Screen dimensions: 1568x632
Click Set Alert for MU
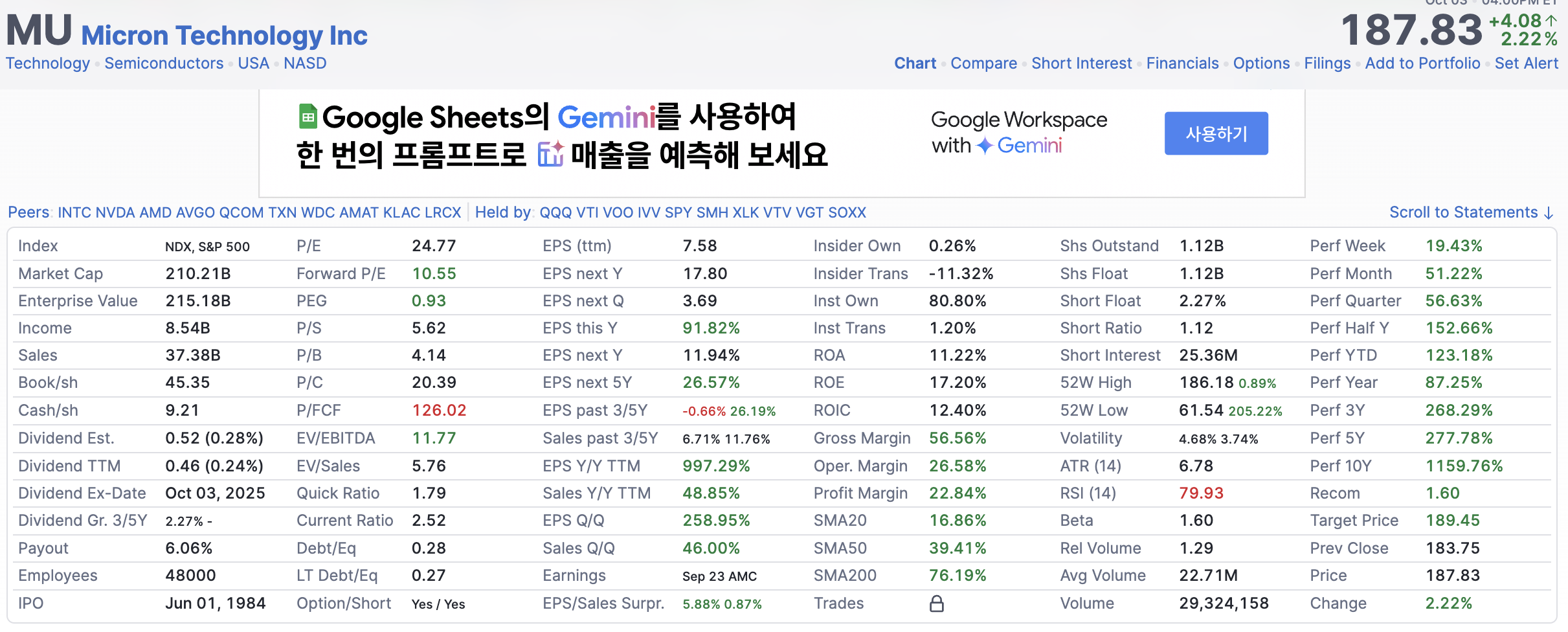pyautogui.click(x=1526, y=63)
